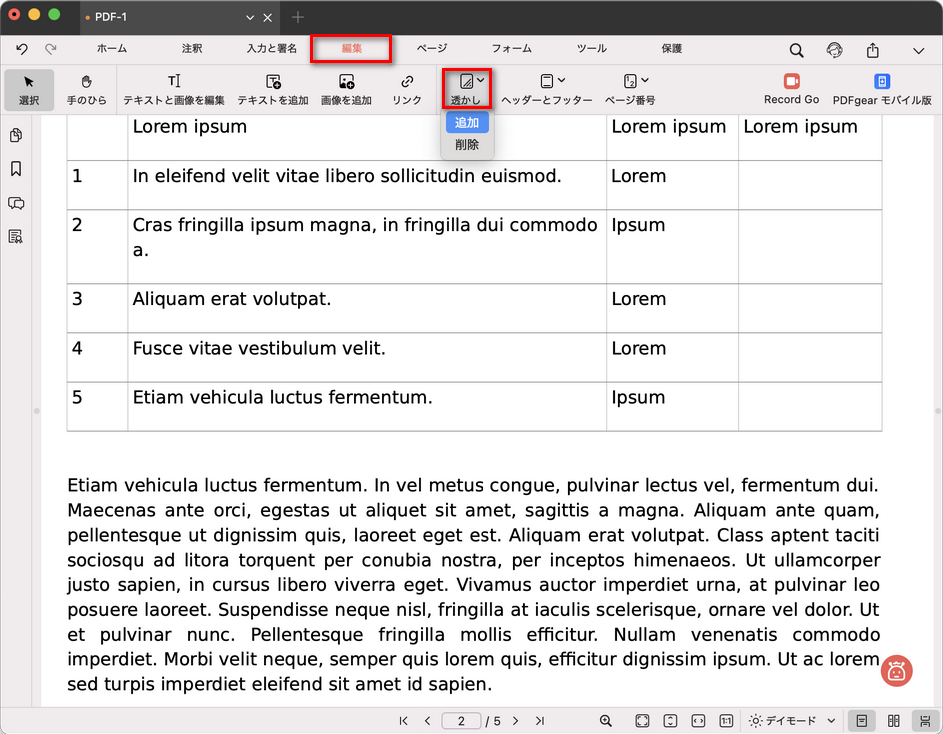Viewport: 943px width, 734px height.
Task: Choose 追加 from the watermark menu
Action: coord(467,123)
